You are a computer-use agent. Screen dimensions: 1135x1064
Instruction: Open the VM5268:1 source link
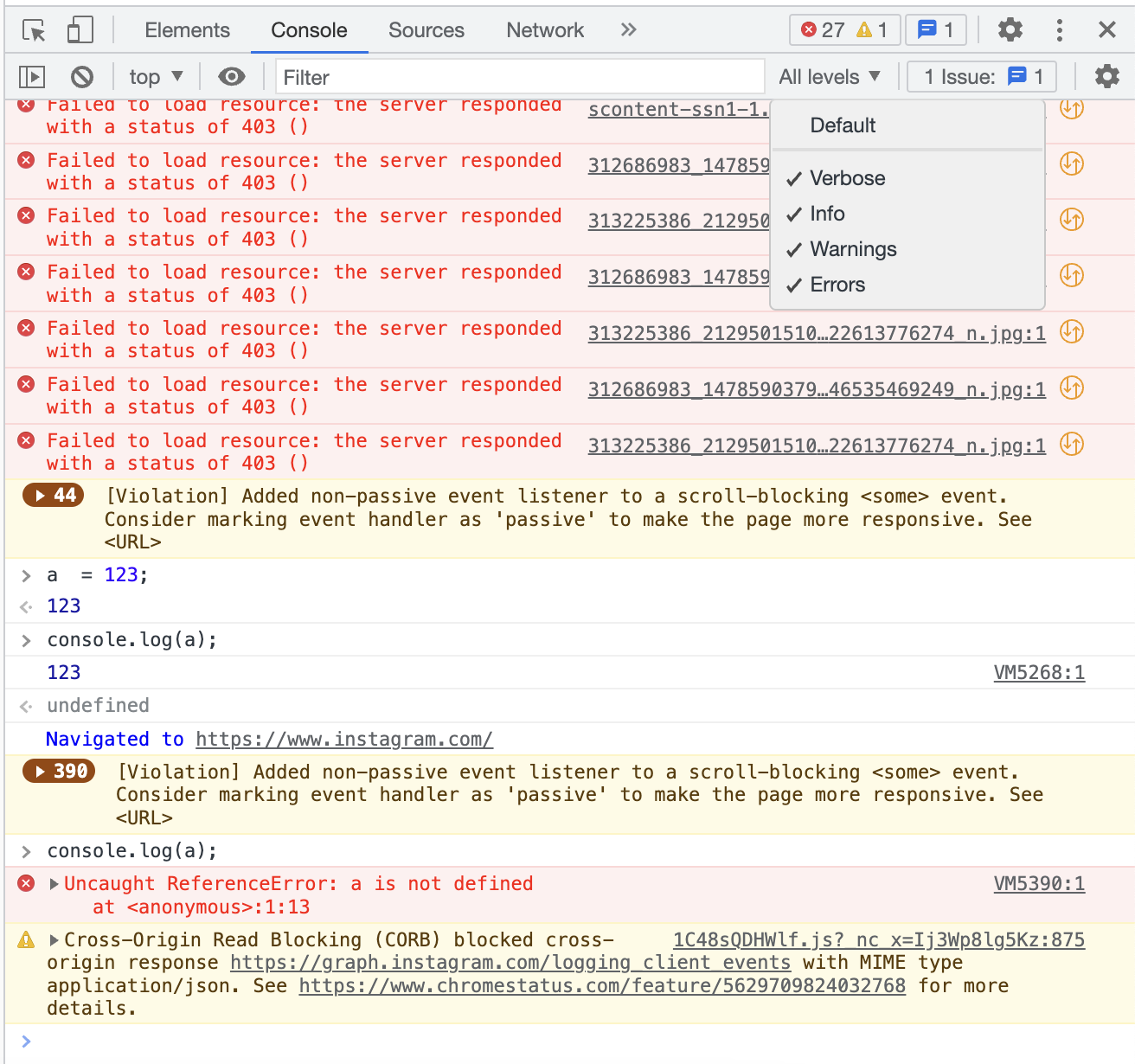tap(1039, 672)
